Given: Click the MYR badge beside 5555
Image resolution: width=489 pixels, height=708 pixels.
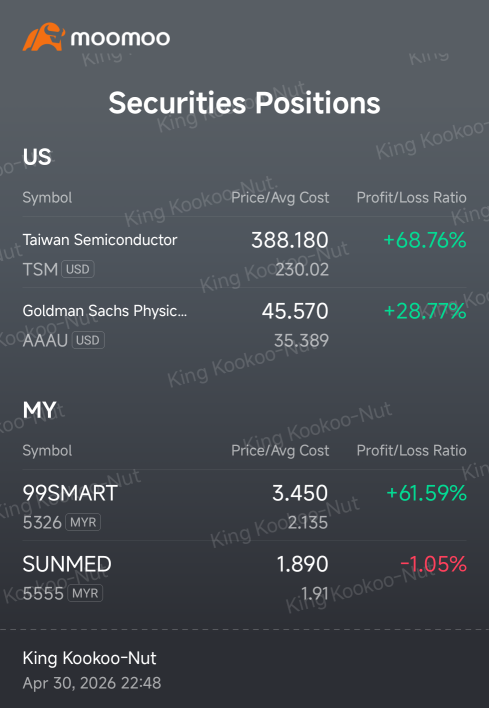Looking at the screenshot, I should tap(85, 593).
